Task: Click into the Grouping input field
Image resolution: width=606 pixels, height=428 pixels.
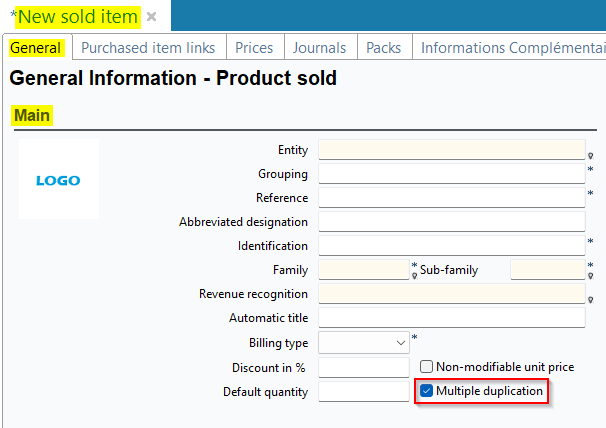Action: tap(451, 174)
